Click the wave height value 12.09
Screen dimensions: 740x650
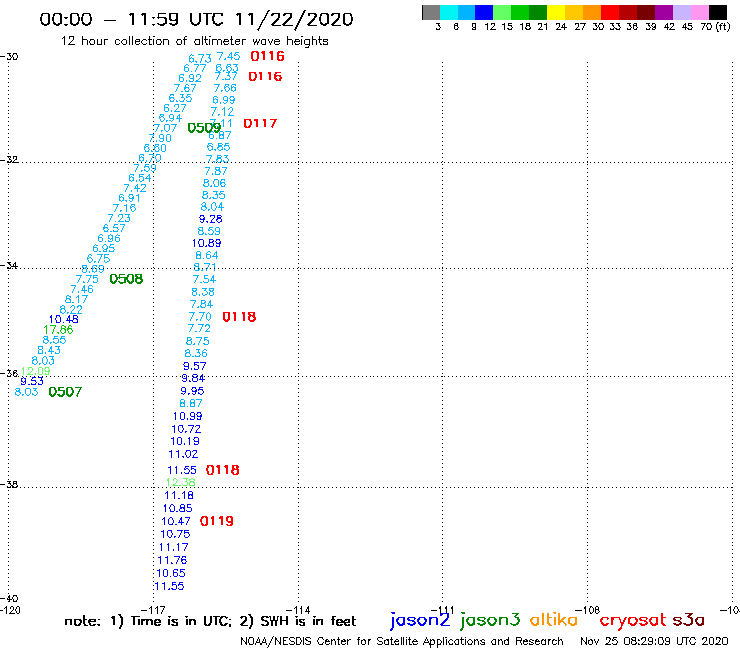35,371
